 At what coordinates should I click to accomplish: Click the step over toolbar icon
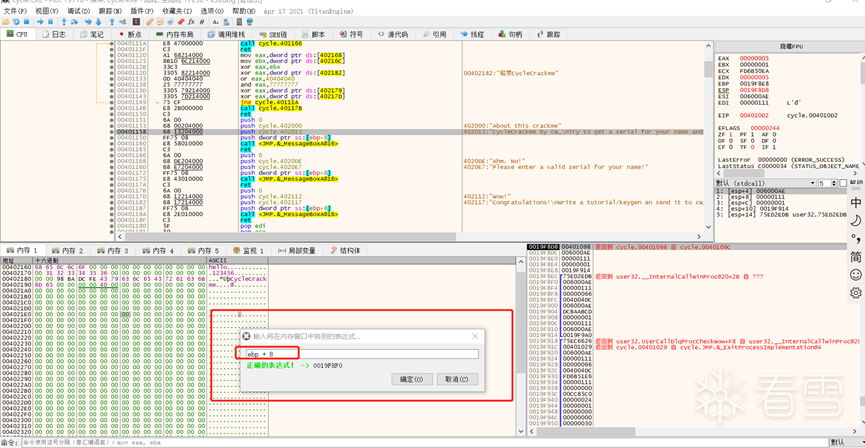(74, 22)
